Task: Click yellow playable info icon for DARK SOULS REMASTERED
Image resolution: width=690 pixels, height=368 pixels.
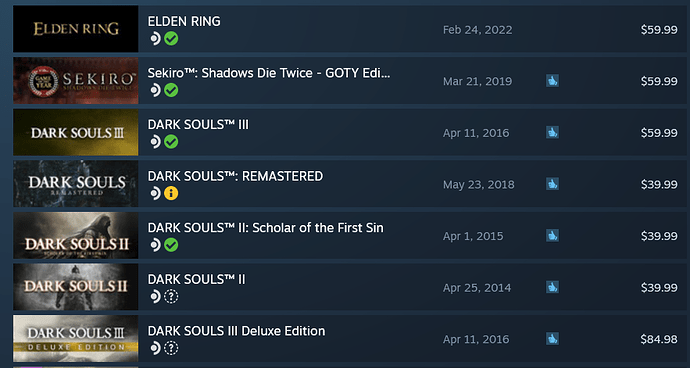Action: (x=171, y=193)
